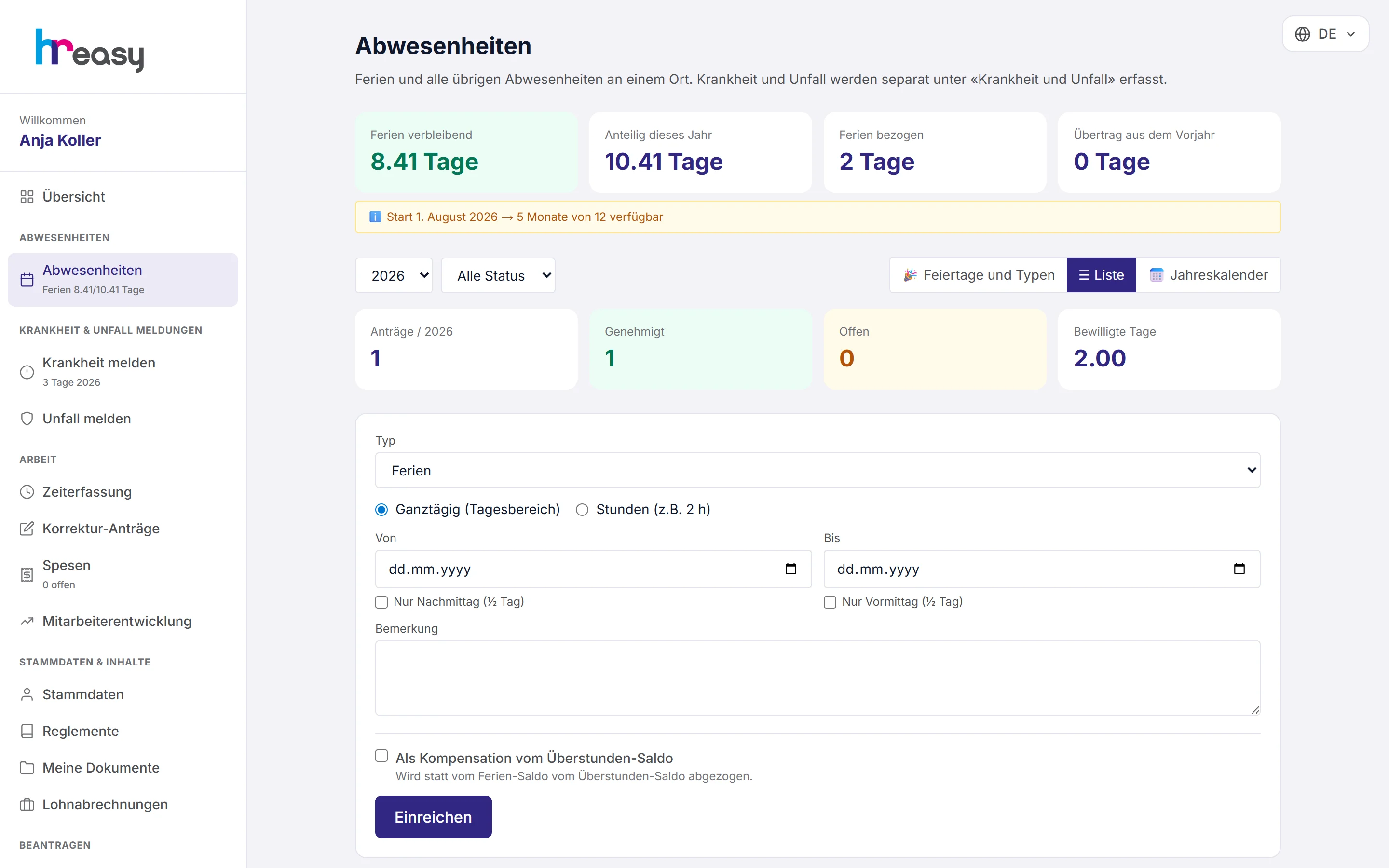
Task: Focus the Von date field
Action: click(594, 569)
